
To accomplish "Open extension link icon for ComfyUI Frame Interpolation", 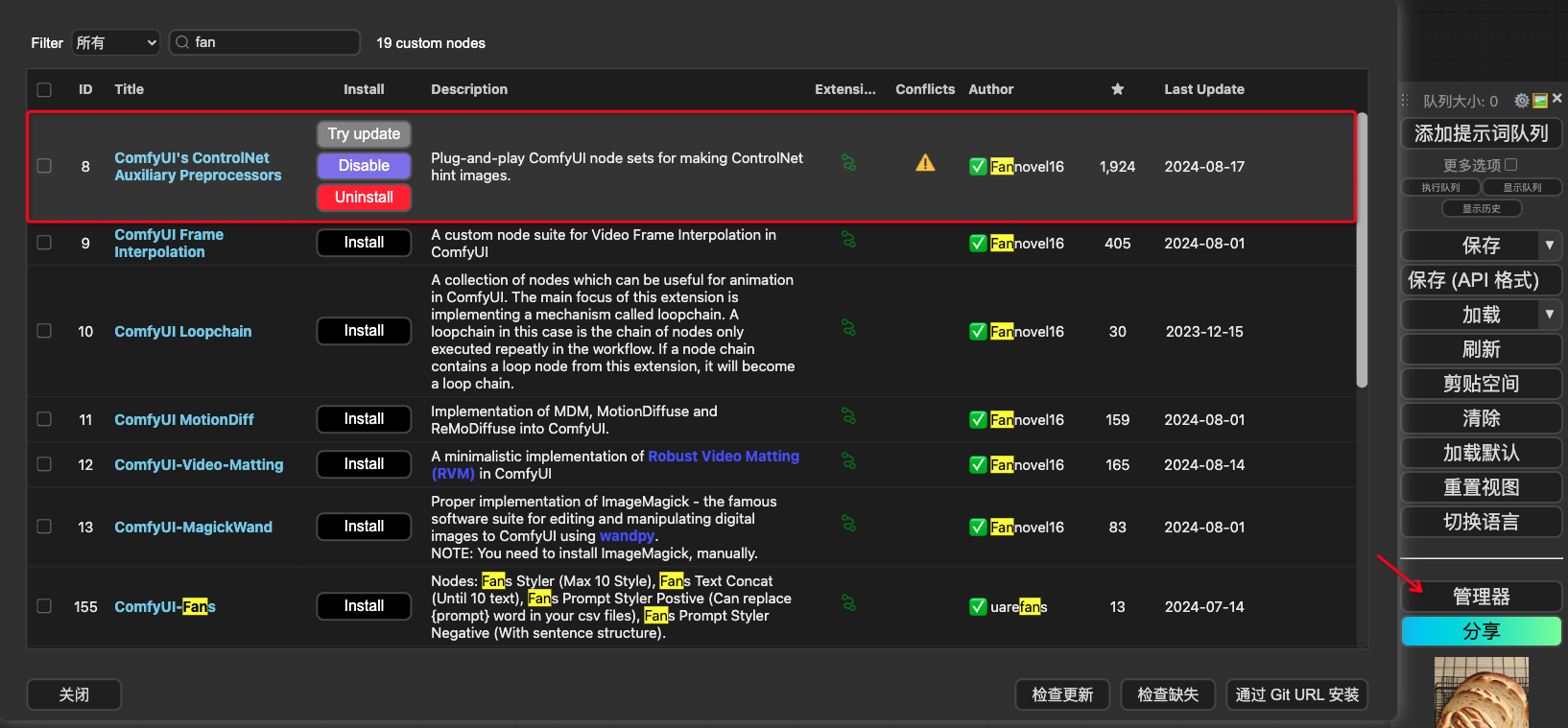I will coord(848,240).
